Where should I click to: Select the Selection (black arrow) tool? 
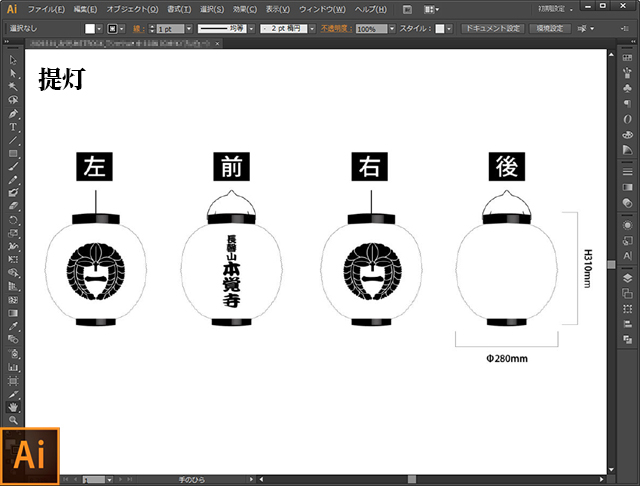click(13, 60)
